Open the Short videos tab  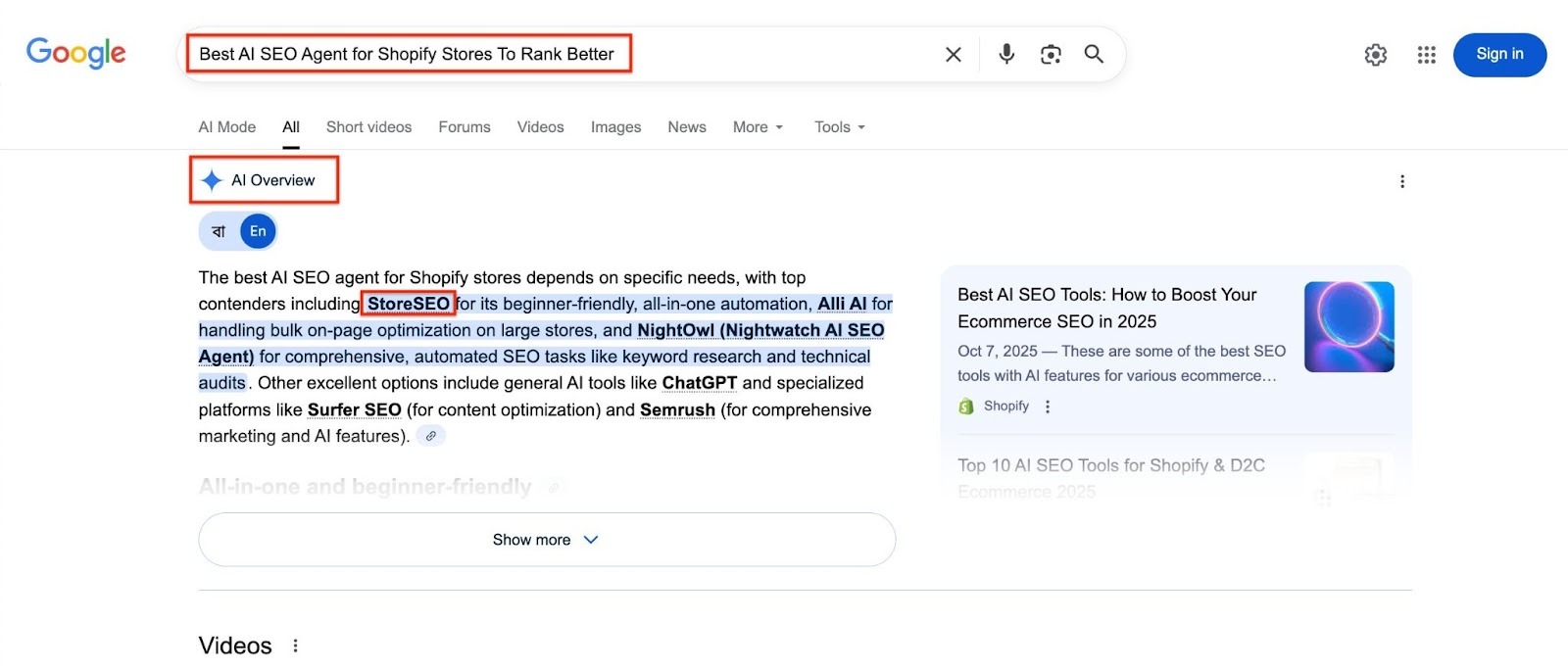368,127
